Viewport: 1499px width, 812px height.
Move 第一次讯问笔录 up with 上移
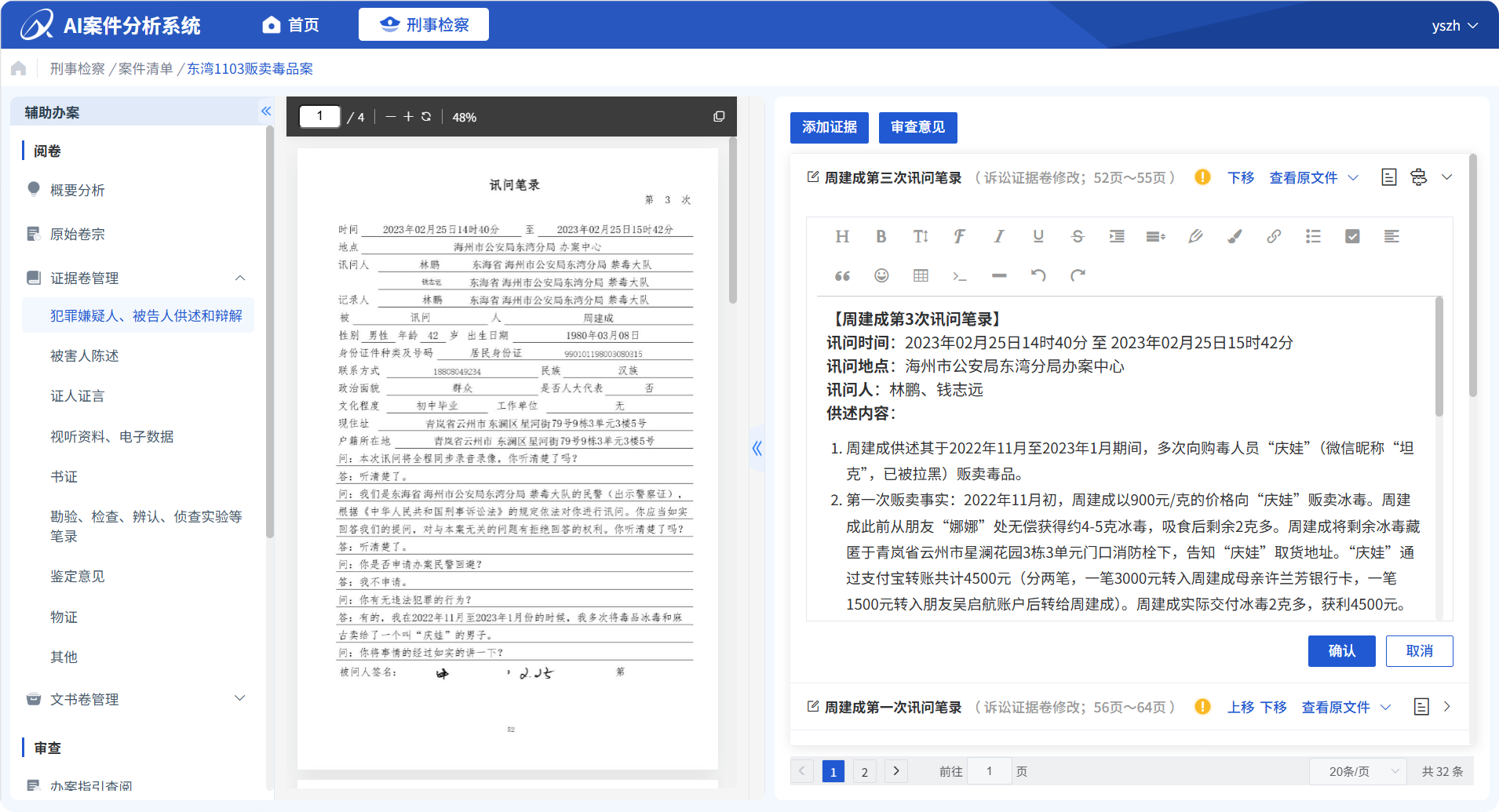(x=1241, y=708)
